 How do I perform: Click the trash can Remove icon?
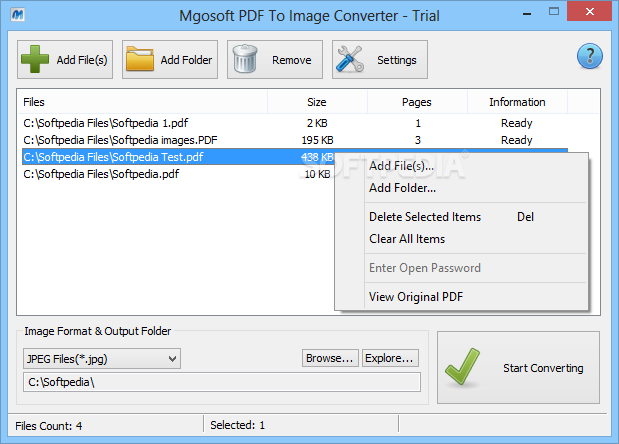coord(245,59)
